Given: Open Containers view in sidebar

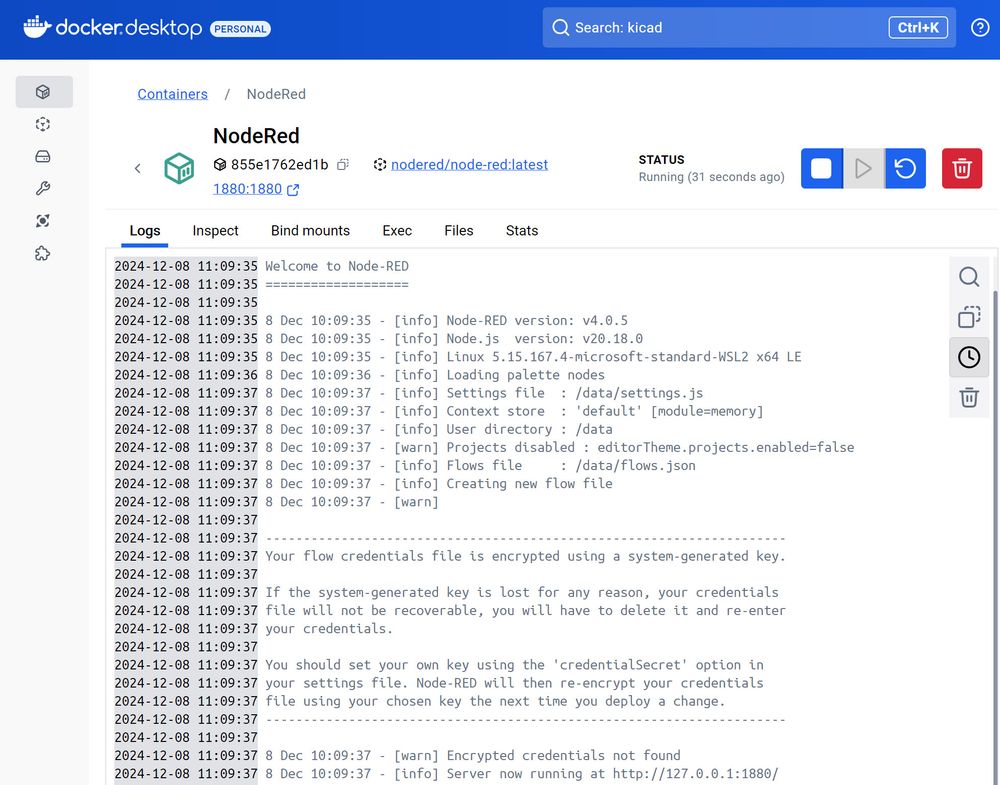Looking at the screenshot, I should click(43, 92).
